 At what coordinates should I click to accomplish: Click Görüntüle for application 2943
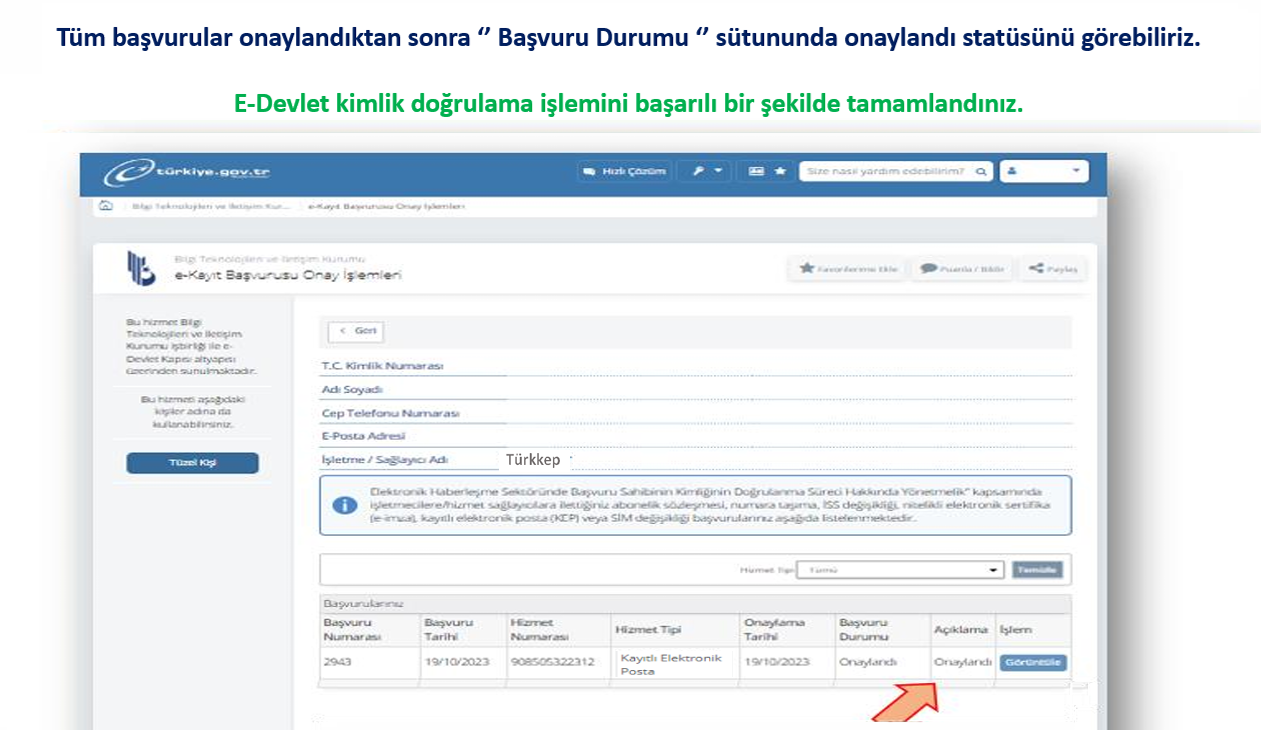(x=1032, y=663)
